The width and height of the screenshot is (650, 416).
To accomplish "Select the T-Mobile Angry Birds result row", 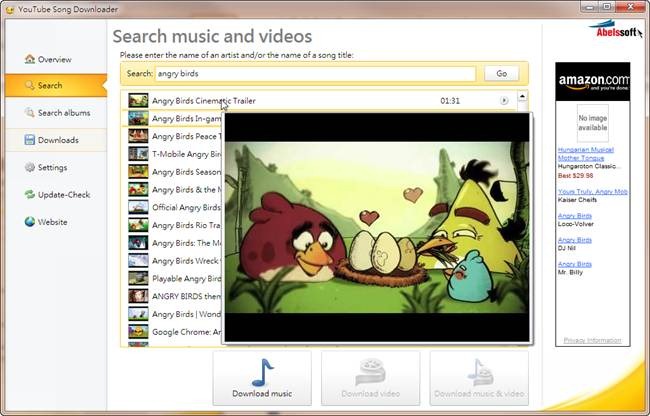I will (172, 154).
